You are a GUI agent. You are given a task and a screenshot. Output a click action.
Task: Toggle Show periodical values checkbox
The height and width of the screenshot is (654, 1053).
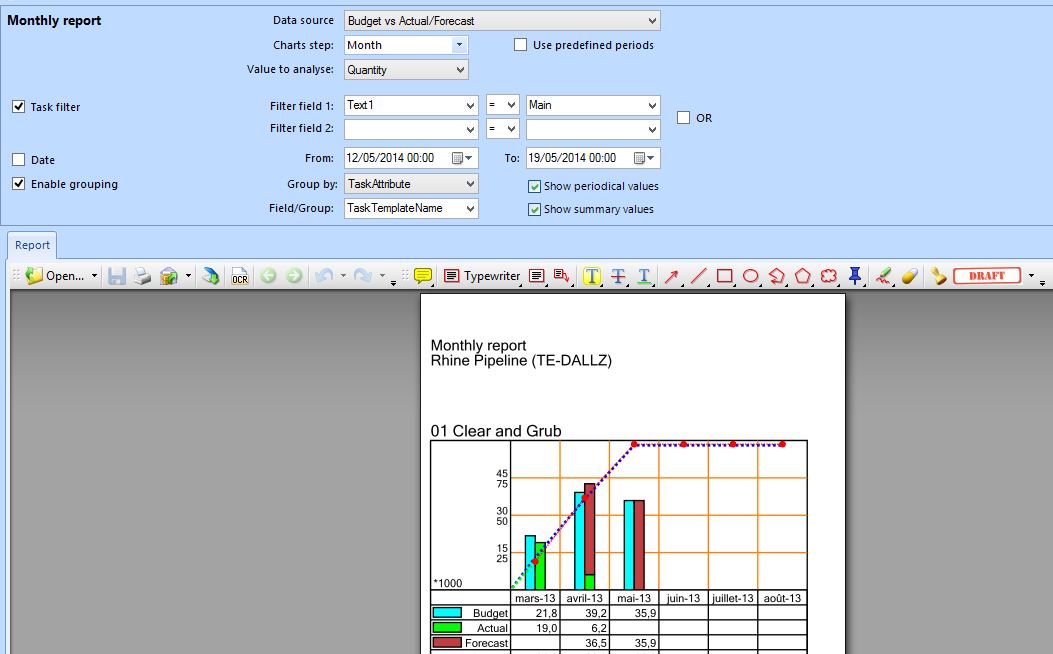pyautogui.click(x=535, y=187)
